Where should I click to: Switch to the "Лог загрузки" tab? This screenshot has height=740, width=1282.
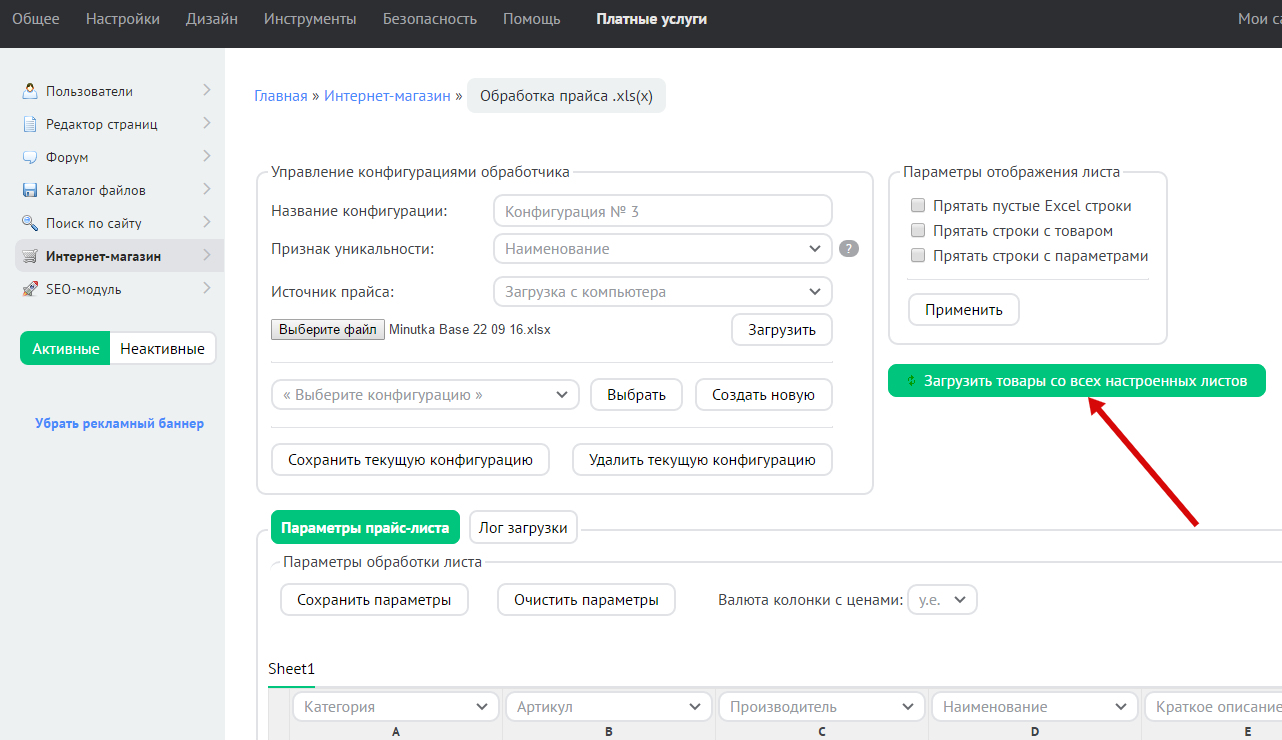click(523, 528)
